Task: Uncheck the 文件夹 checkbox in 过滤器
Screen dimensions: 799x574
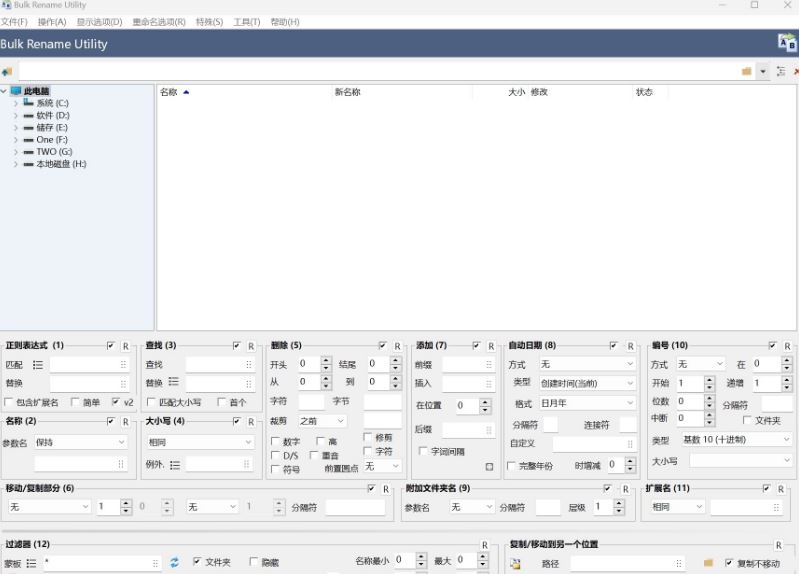Action: (x=197, y=562)
